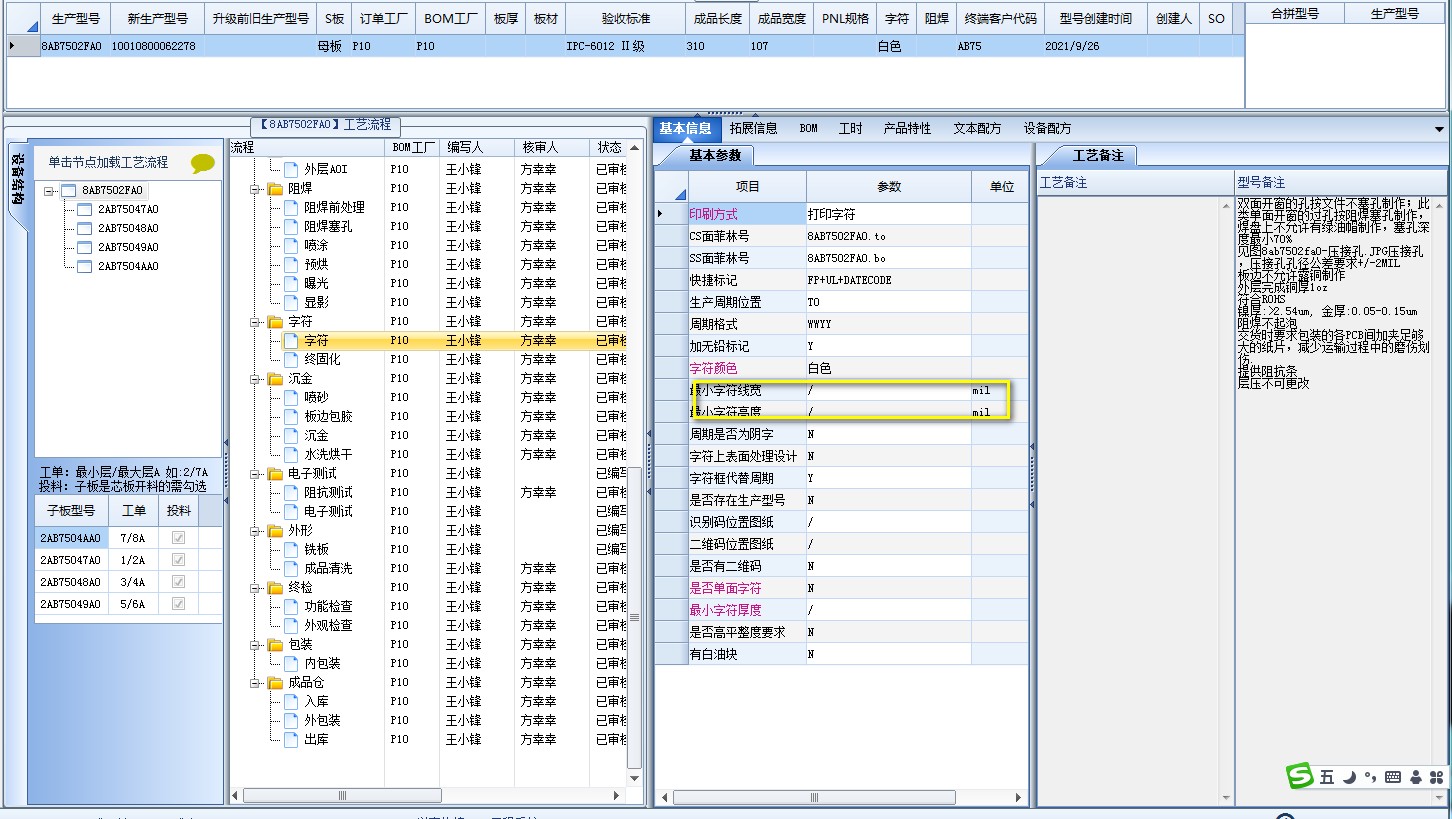The height and width of the screenshot is (819, 1452).
Task: Collapse the 包装 folder node
Action: point(255,645)
